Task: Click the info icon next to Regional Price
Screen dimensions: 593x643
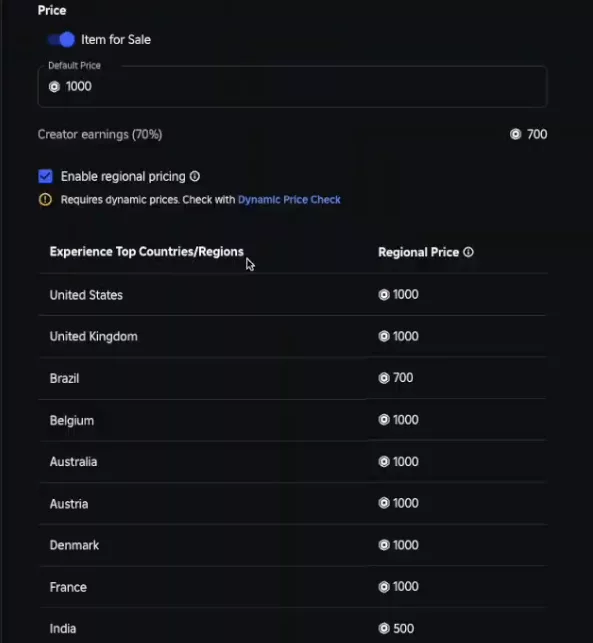Action: [468, 252]
